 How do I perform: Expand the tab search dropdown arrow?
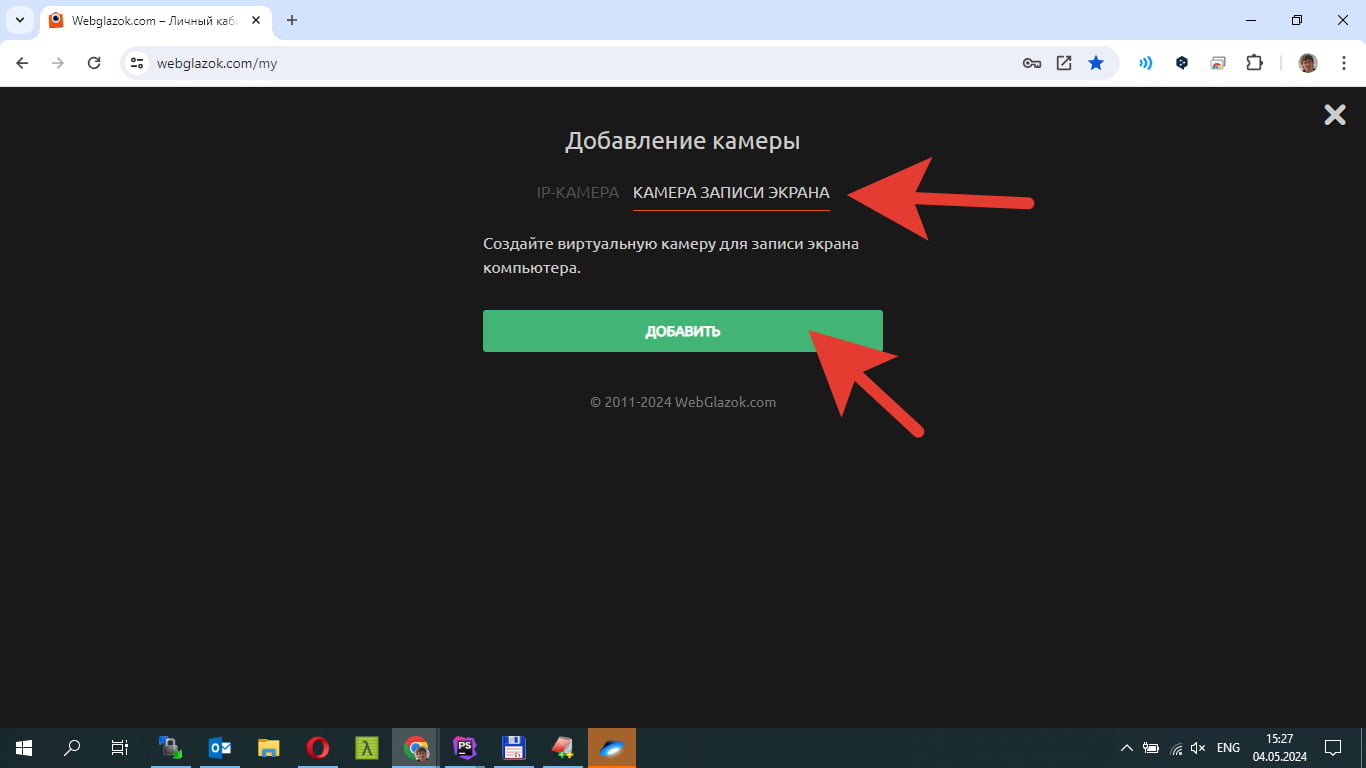(19, 20)
